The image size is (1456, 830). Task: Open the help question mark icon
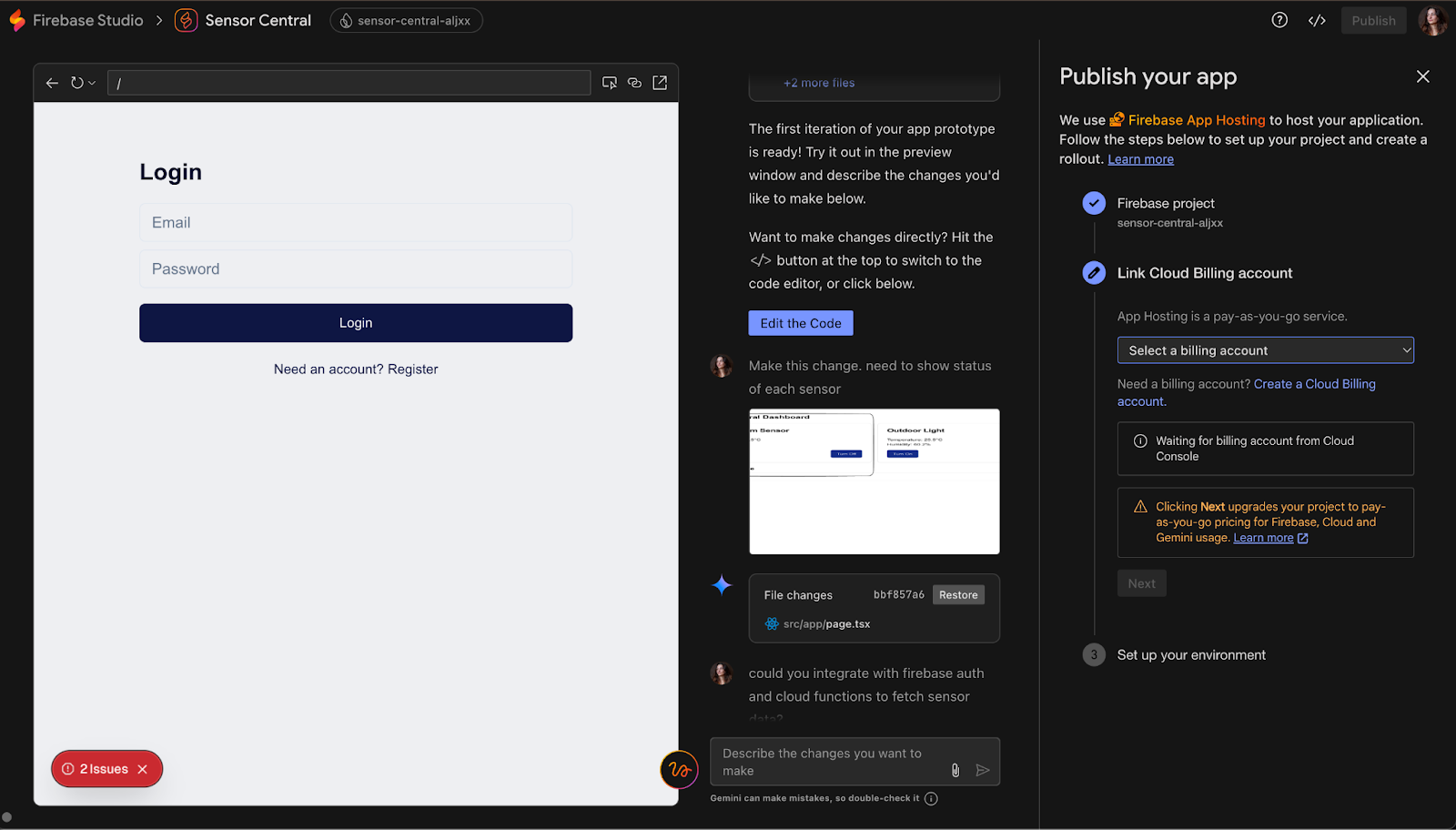click(1279, 20)
